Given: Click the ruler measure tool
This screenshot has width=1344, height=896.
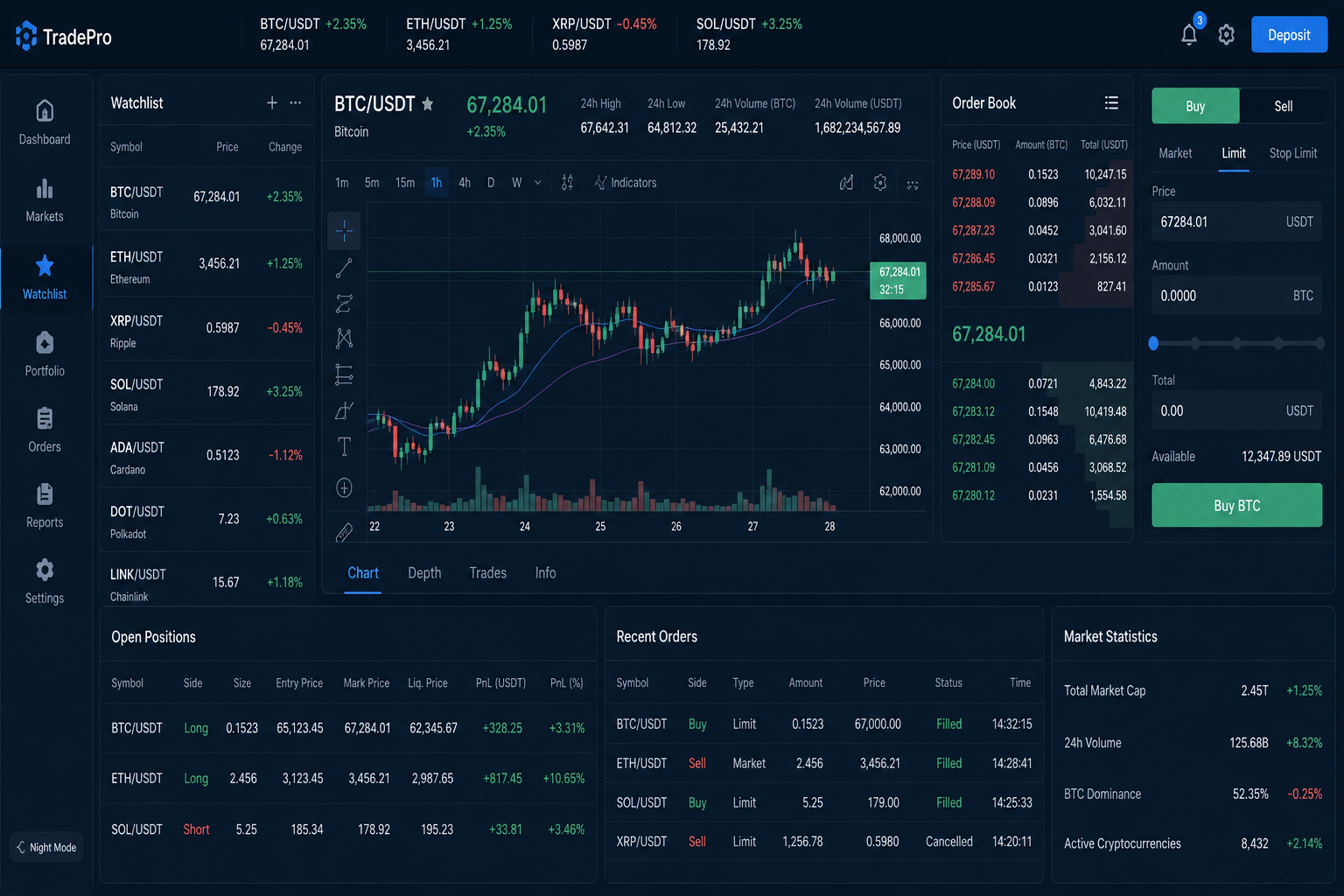Looking at the screenshot, I should pos(344,531).
